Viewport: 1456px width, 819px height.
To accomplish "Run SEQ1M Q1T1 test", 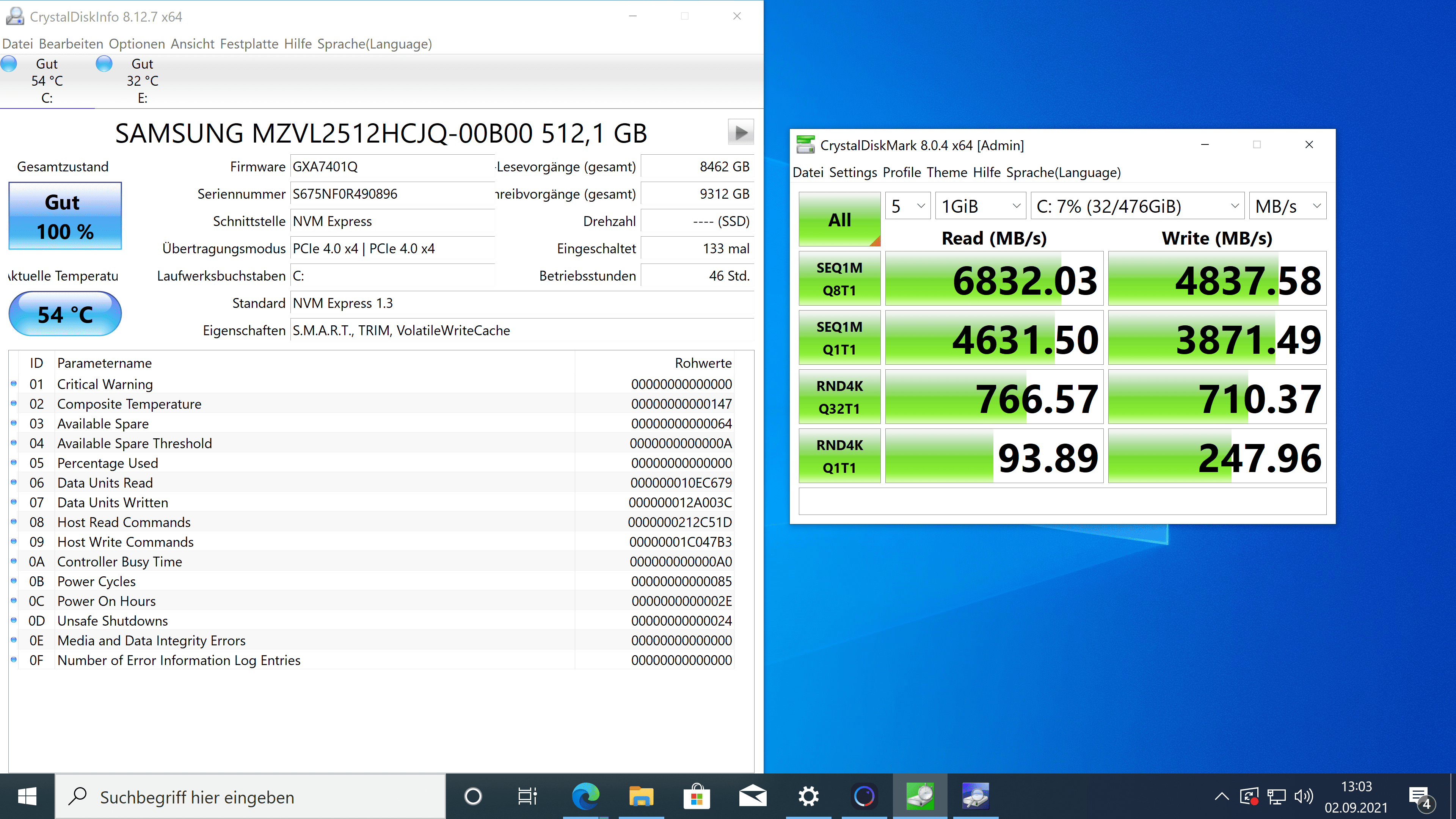I will pos(839,337).
